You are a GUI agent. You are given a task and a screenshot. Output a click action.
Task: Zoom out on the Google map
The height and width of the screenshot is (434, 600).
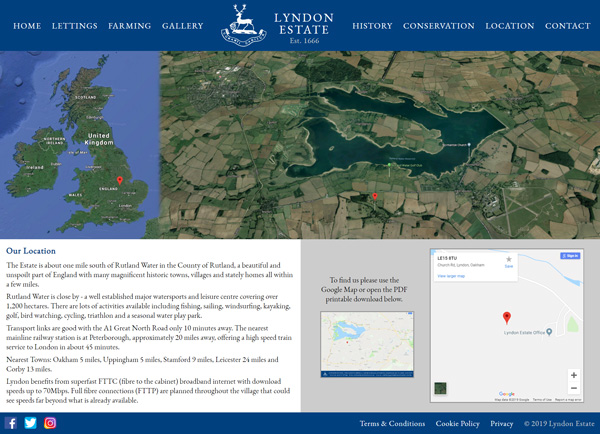click(x=573, y=388)
